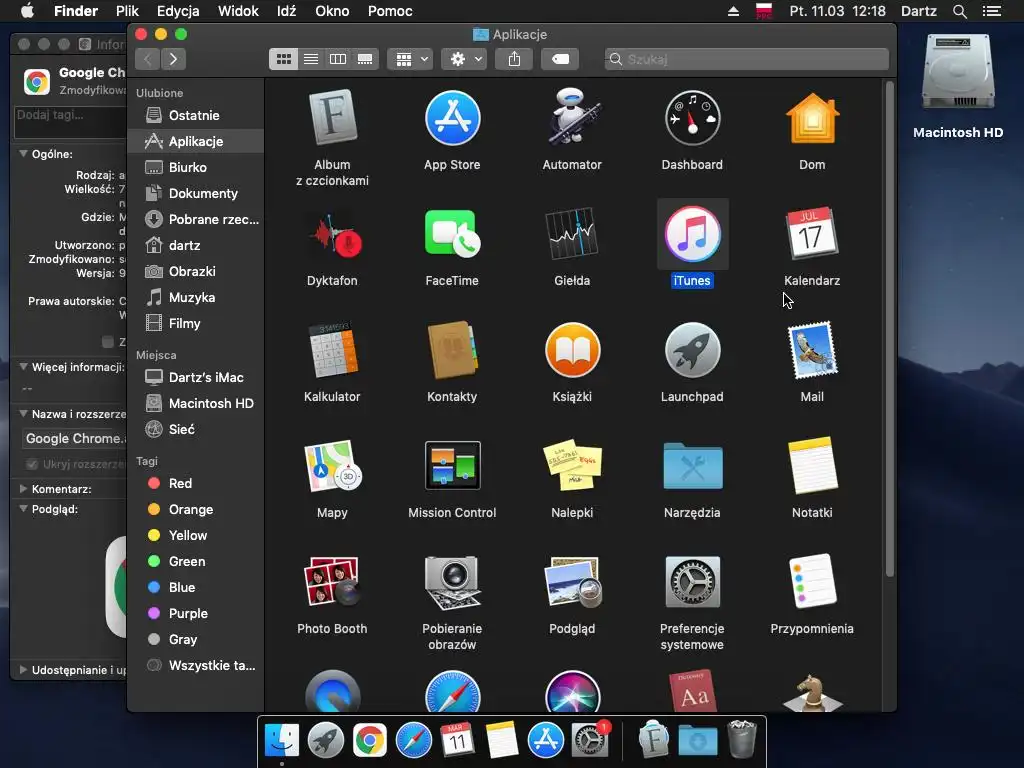Expand the Komentarz section in Info window
The height and width of the screenshot is (768, 1024).
pyautogui.click(x=24, y=488)
